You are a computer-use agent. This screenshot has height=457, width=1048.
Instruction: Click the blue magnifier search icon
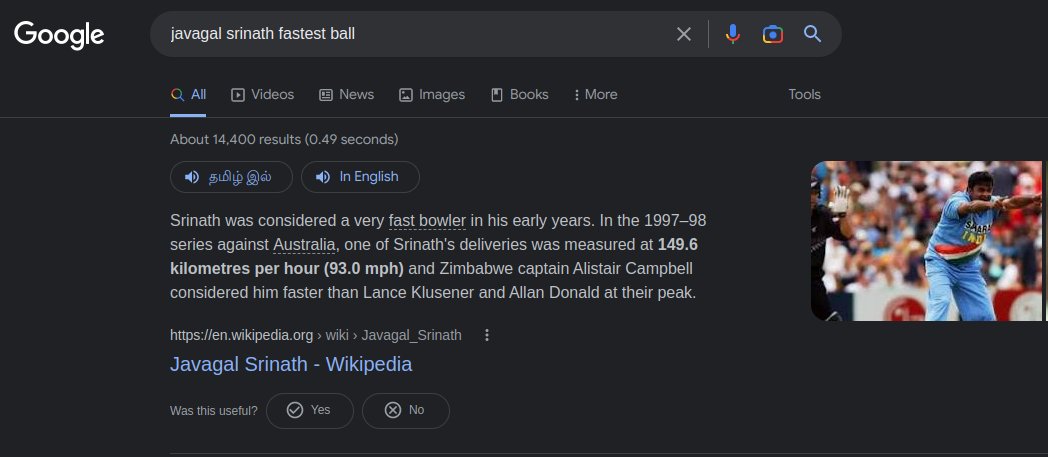tap(812, 34)
